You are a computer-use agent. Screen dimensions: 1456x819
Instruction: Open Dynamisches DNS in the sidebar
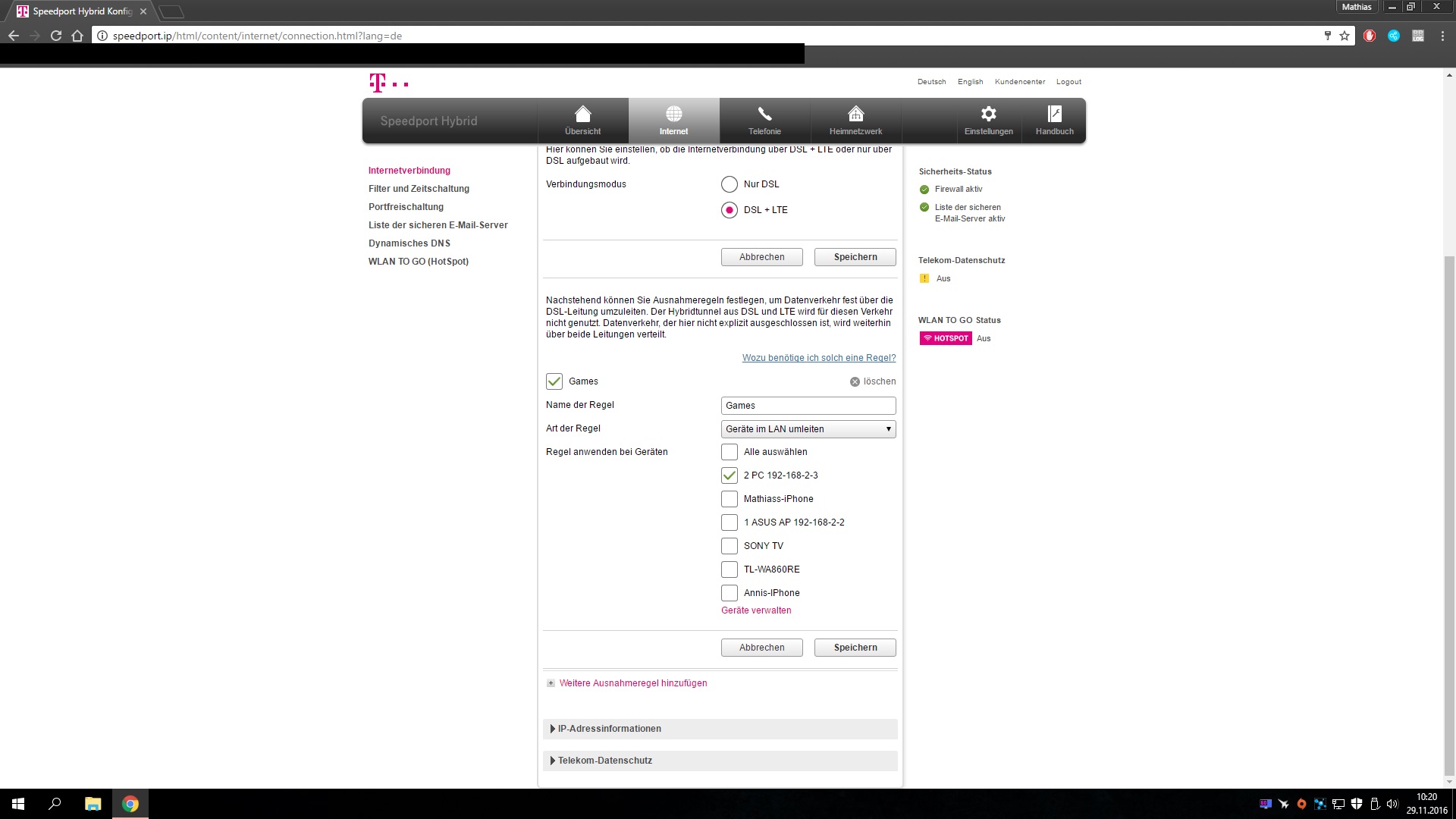[409, 243]
